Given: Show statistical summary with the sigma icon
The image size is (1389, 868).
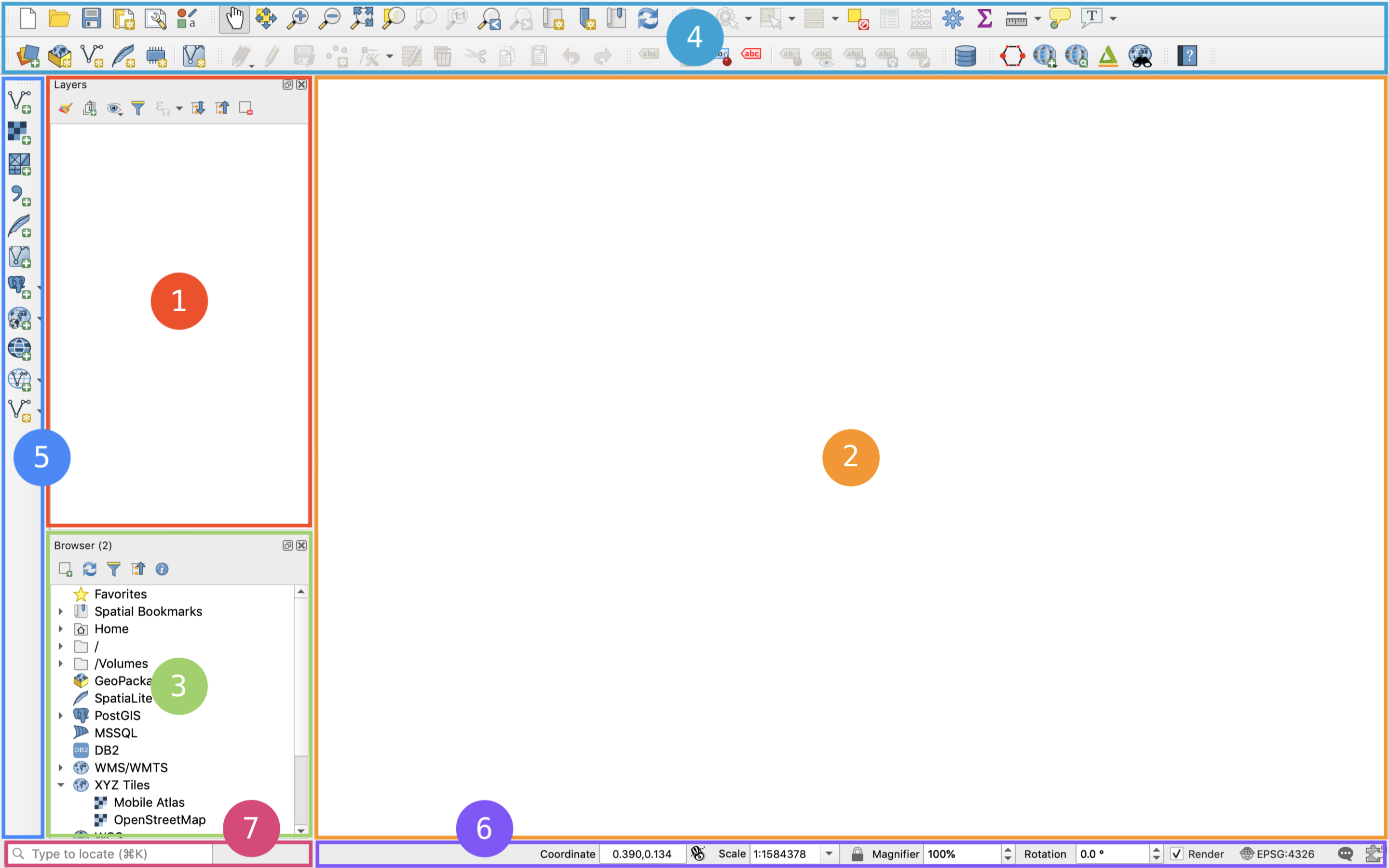Looking at the screenshot, I should 984,18.
